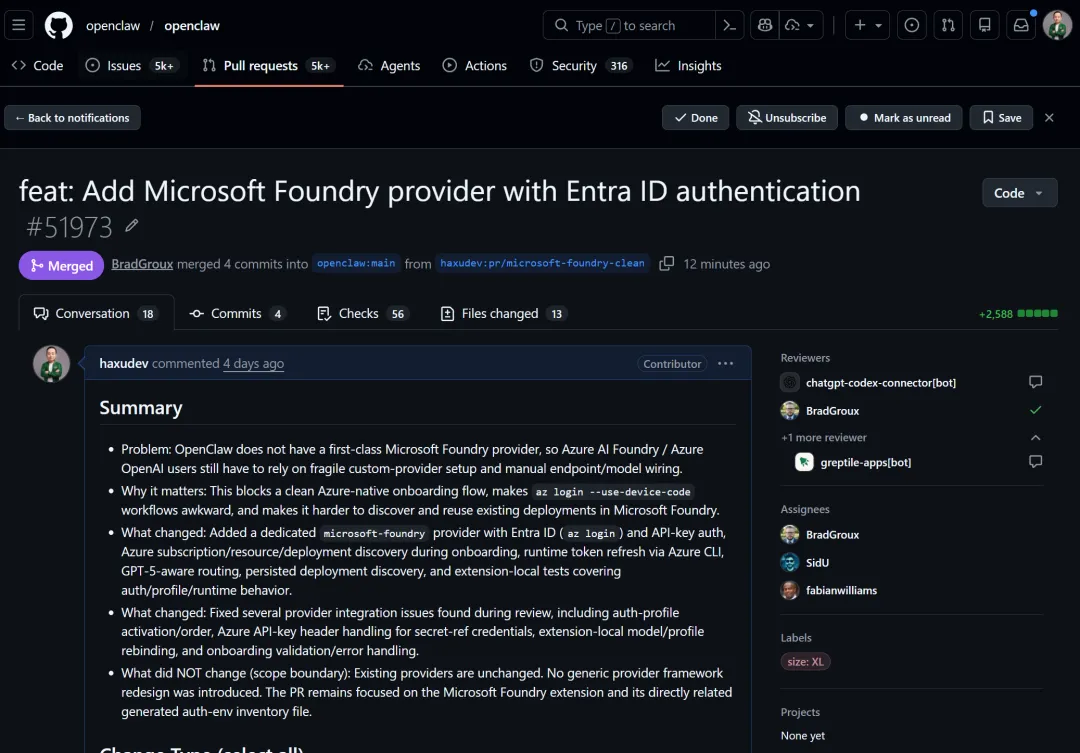View BradGroux approved review checkmark
Image resolution: width=1080 pixels, height=753 pixels.
click(1035, 410)
